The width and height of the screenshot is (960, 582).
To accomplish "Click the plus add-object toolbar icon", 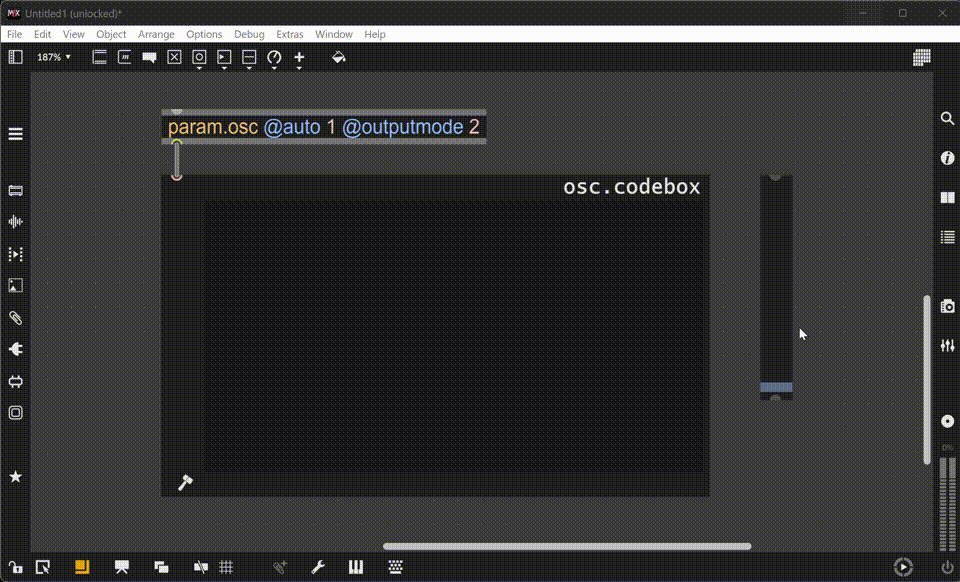I will [299, 56].
